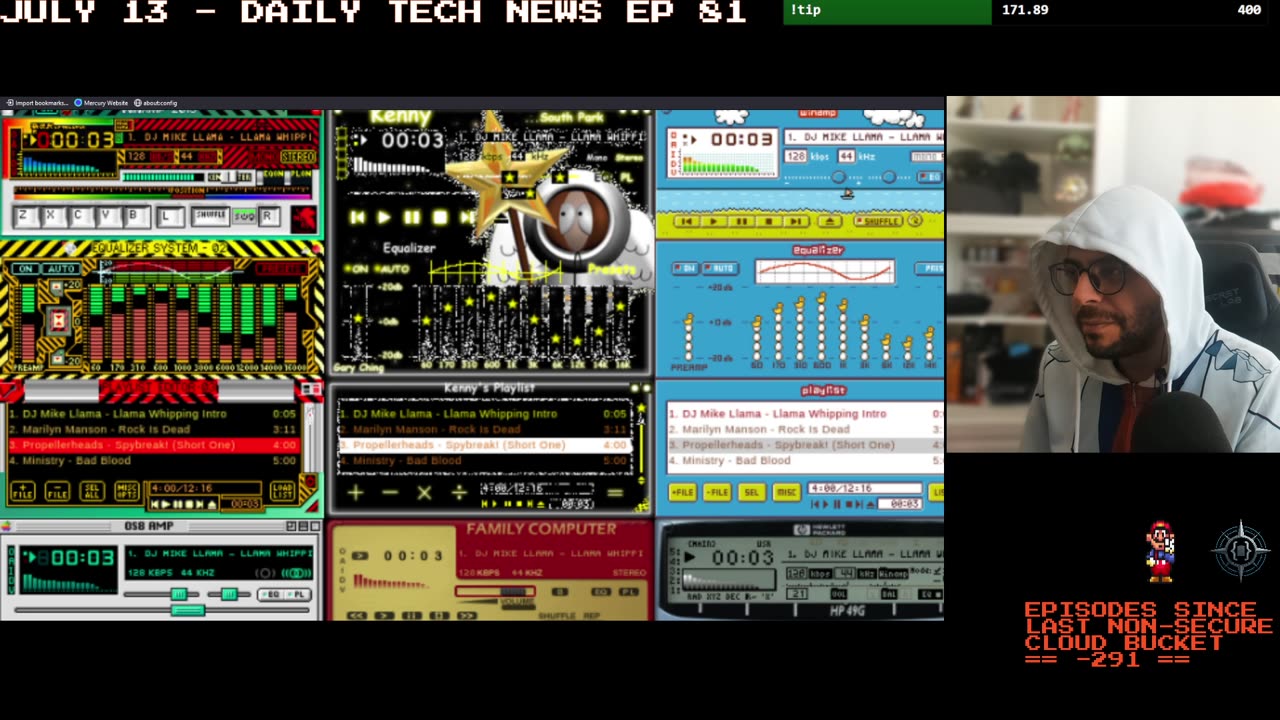Click the boat seek marker in blue skin

point(848,195)
